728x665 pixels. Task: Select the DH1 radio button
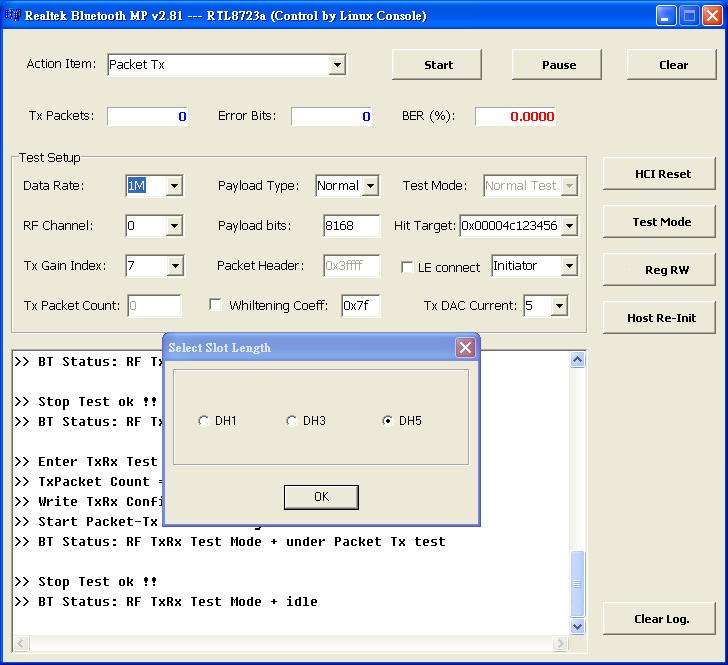point(216,421)
